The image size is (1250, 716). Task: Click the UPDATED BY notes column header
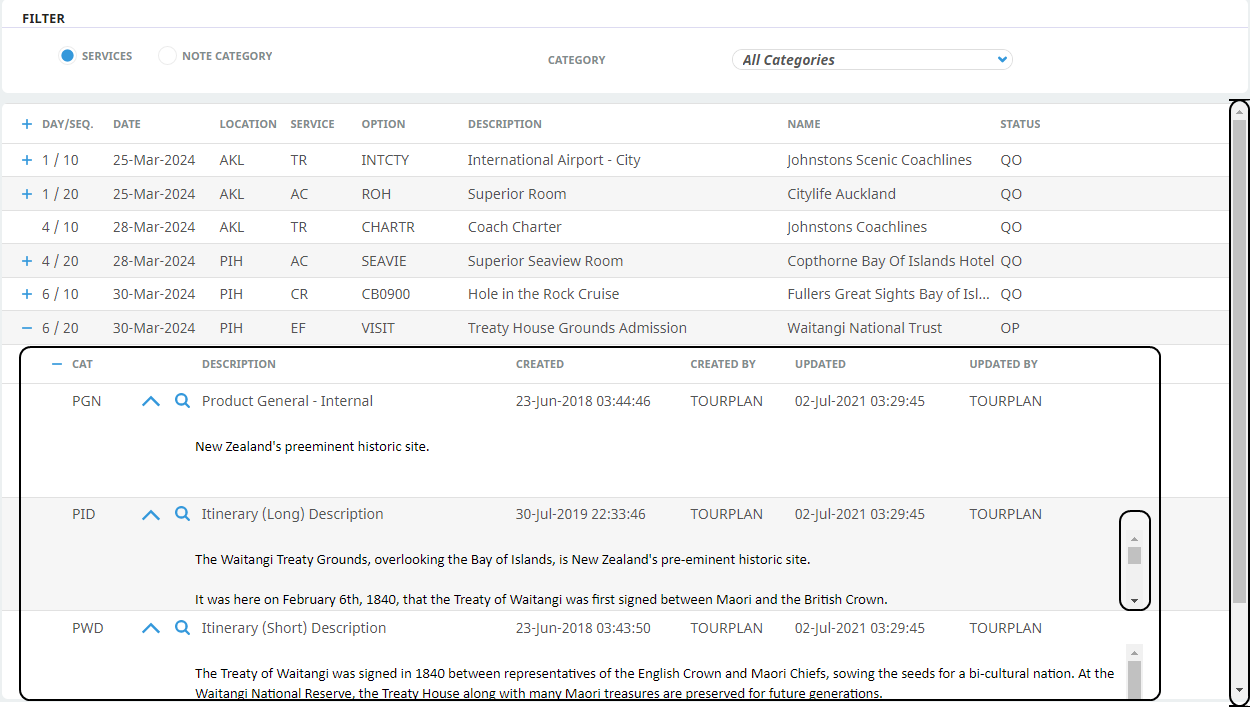point(1003,364)
